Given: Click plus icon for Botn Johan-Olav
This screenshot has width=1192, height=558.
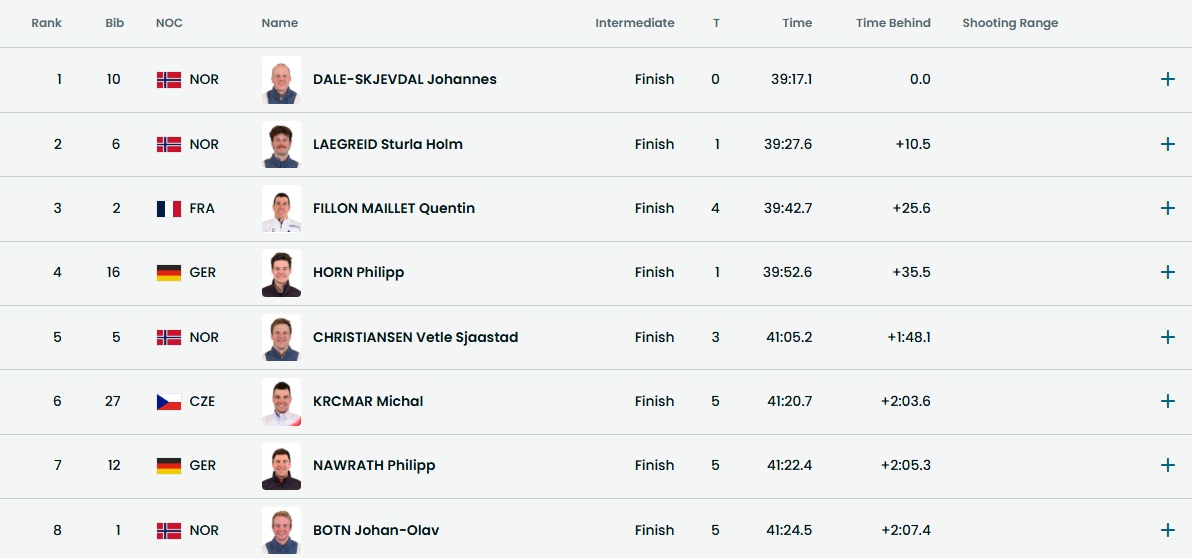Looking at the screenshot, I should click(1167, 530).
